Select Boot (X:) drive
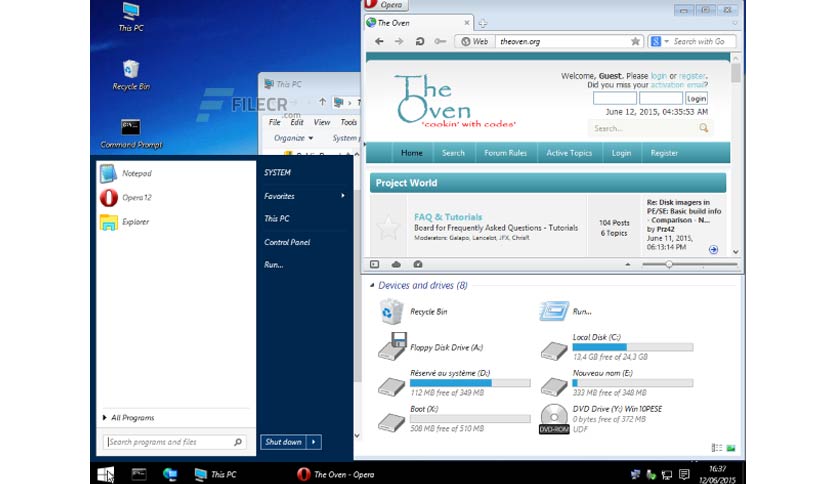This screenshot has width=836, height=484. click(454, 418)
